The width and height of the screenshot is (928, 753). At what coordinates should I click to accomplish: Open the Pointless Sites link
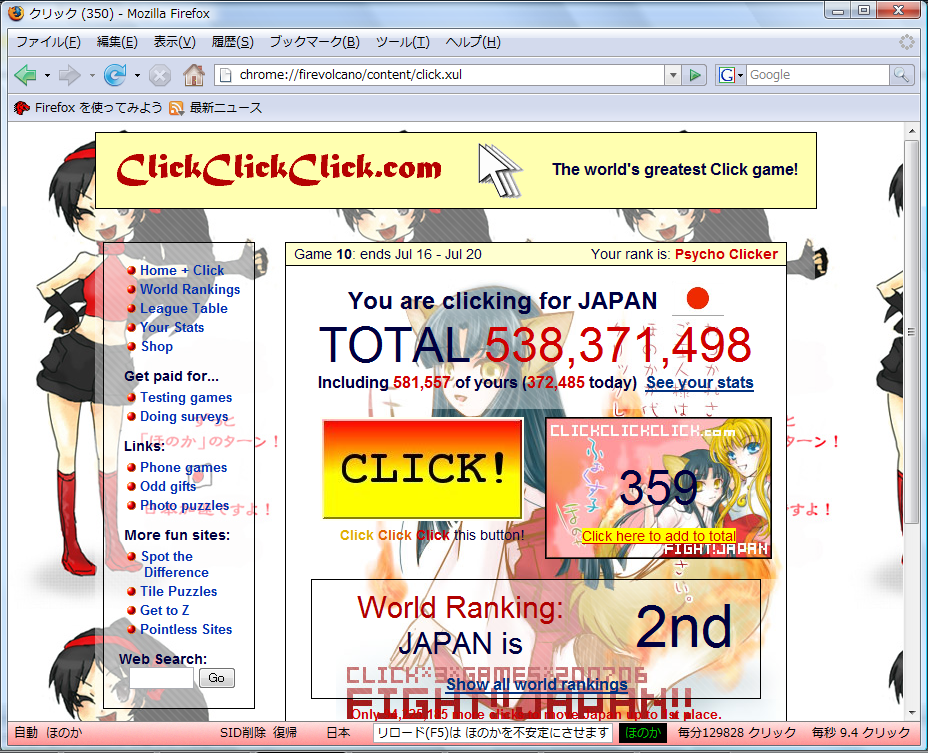(186, 629)
